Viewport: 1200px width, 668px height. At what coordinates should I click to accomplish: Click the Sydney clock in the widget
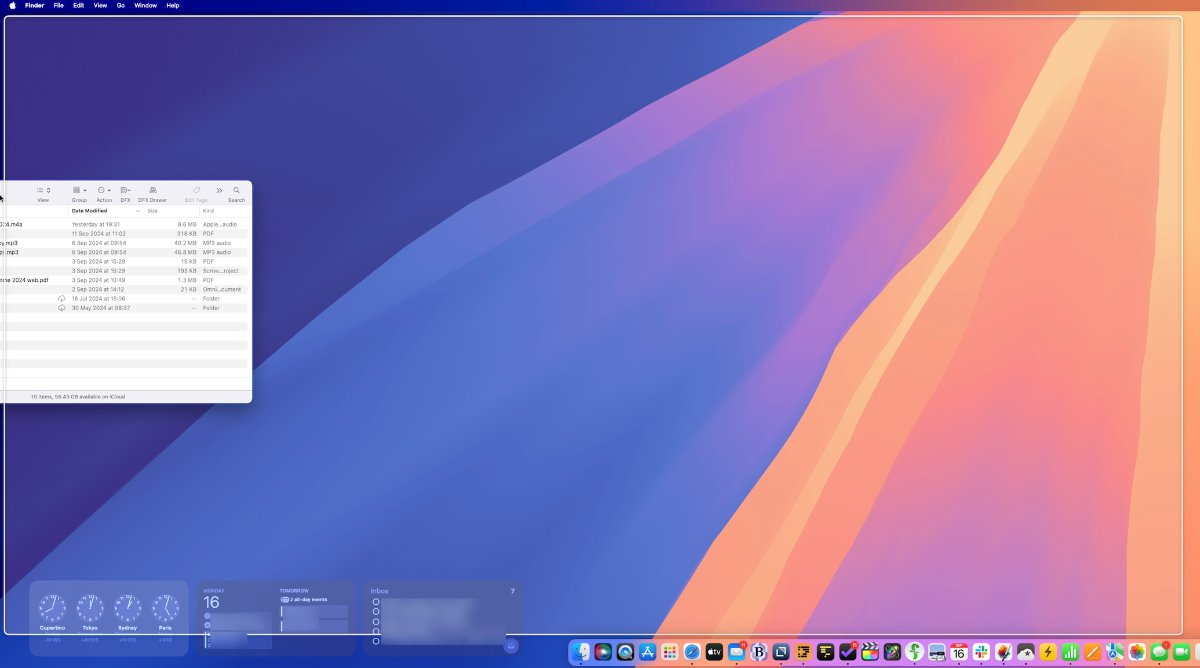(x=127, y=608)
